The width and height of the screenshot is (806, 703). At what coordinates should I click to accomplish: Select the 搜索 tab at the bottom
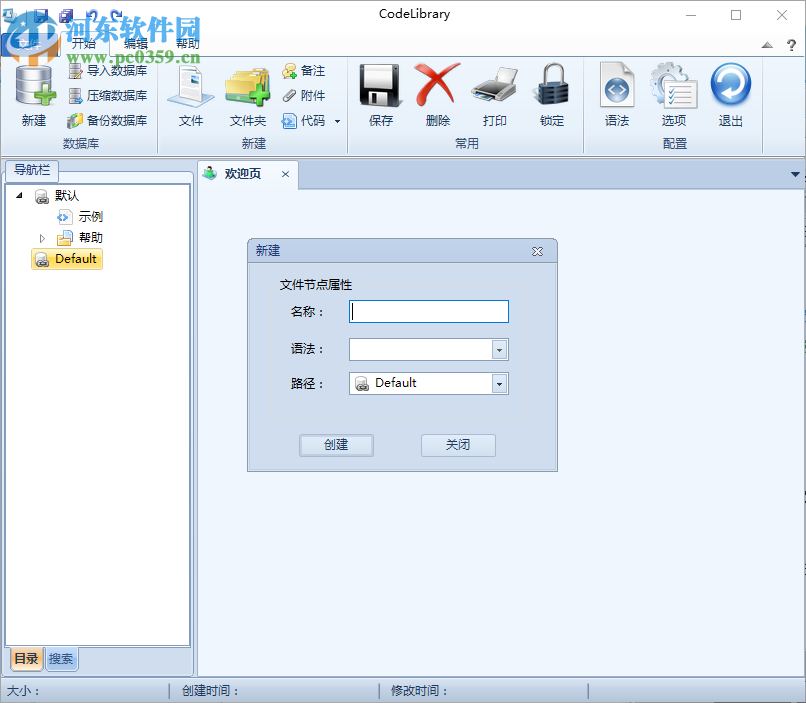61,659
